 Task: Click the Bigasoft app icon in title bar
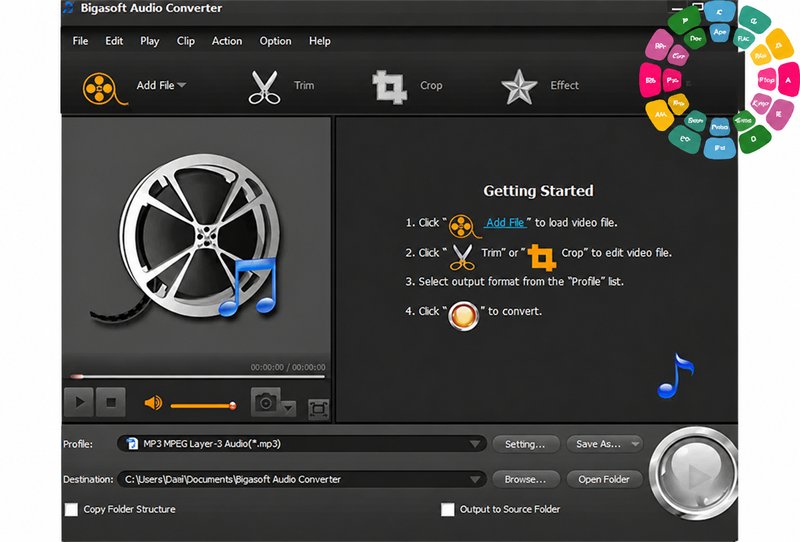pos(68,8)
